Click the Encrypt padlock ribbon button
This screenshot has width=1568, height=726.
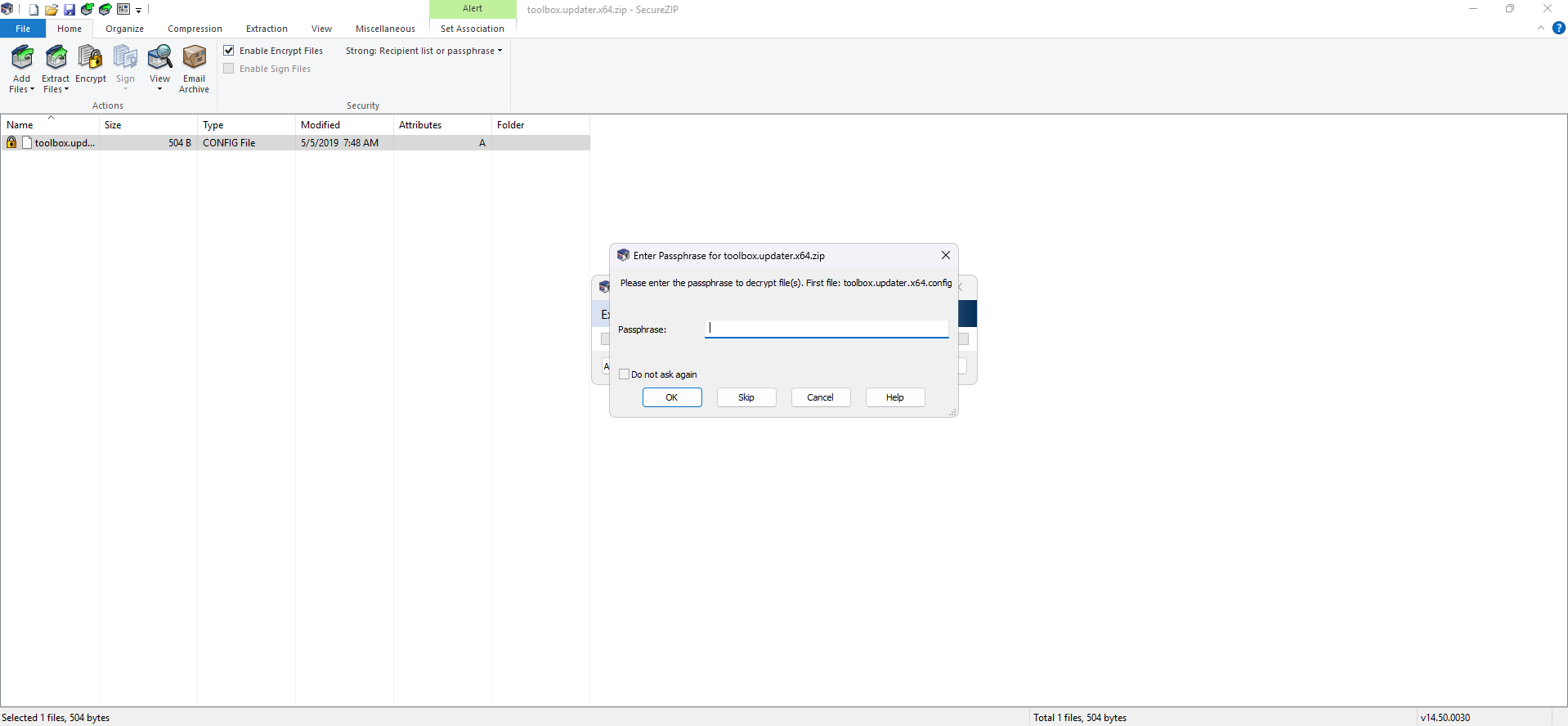91,65
